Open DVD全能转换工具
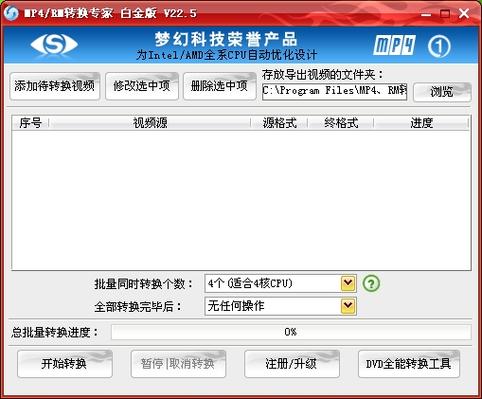This screenshot has width=482, height=399. [409, 364]
